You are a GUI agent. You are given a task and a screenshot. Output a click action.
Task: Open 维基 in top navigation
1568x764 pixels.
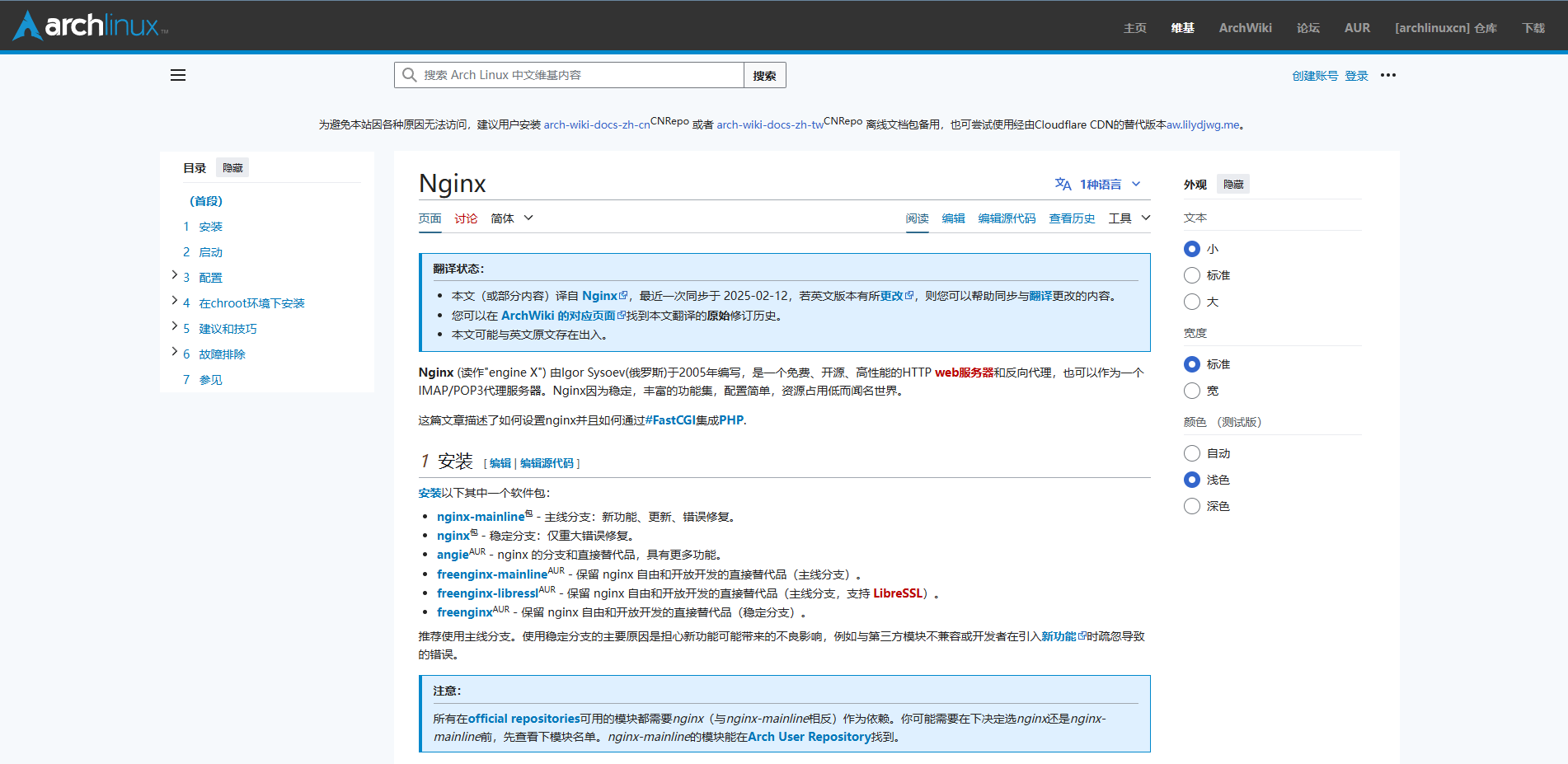point(1183,28)
